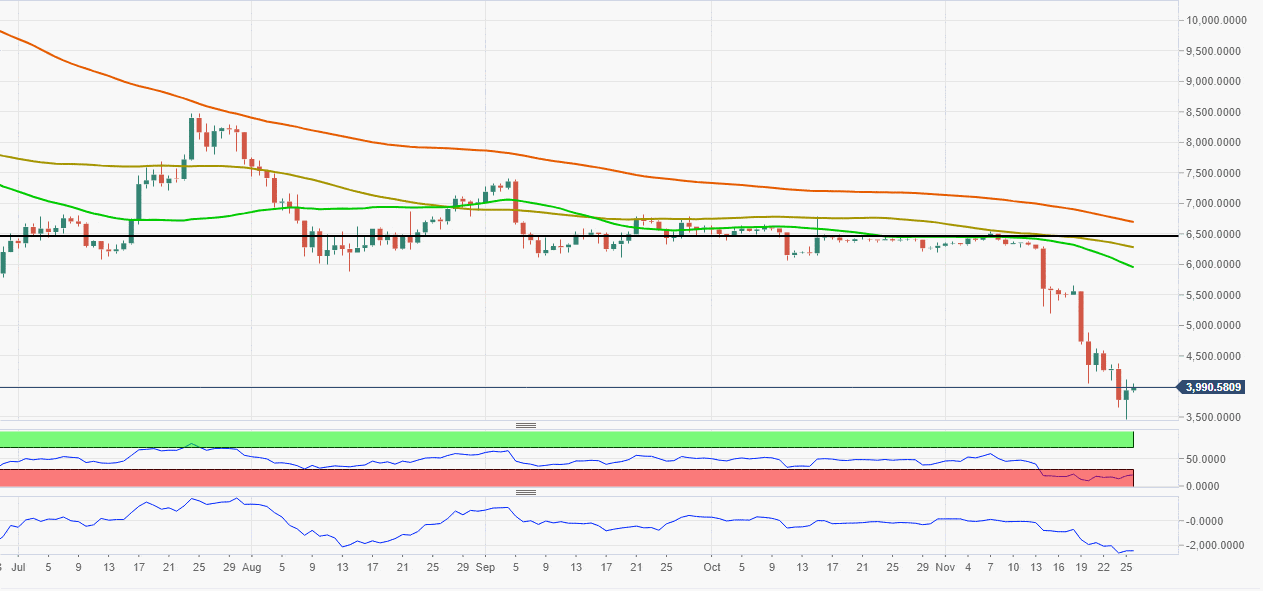Click the Sep label on time axis

pos(485,566)
